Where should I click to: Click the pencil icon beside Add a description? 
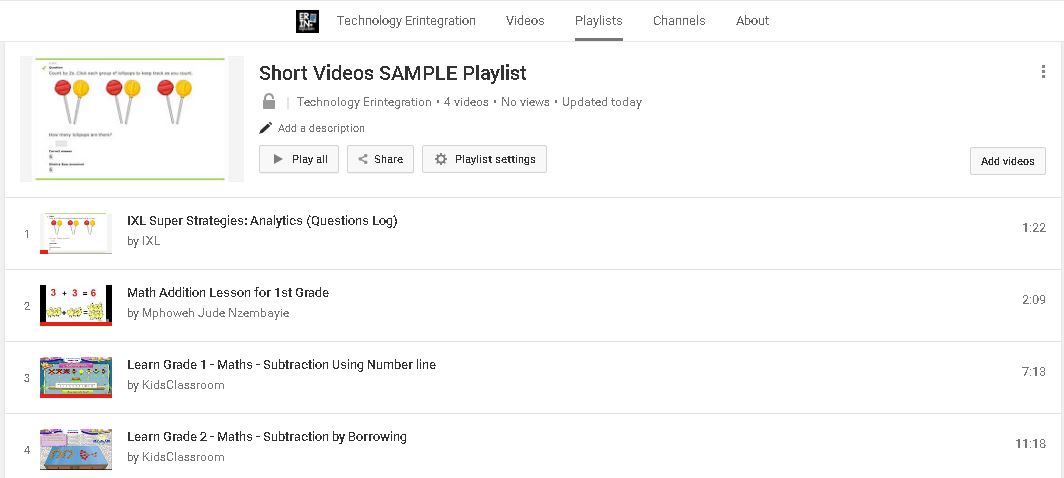pyautogui.click(x=266, y=128)
